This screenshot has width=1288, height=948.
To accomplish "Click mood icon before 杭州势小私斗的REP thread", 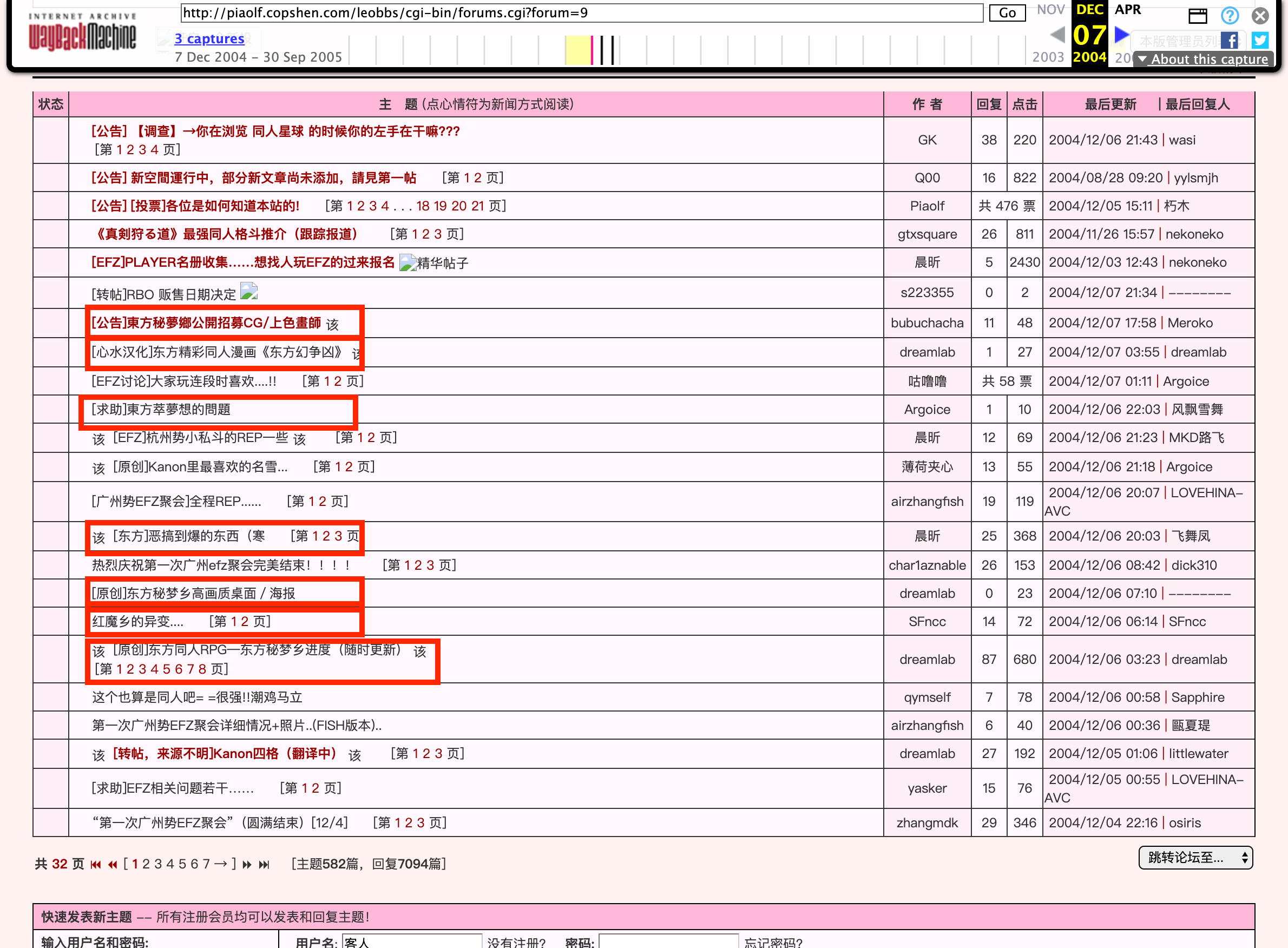I will coord(98,439).
